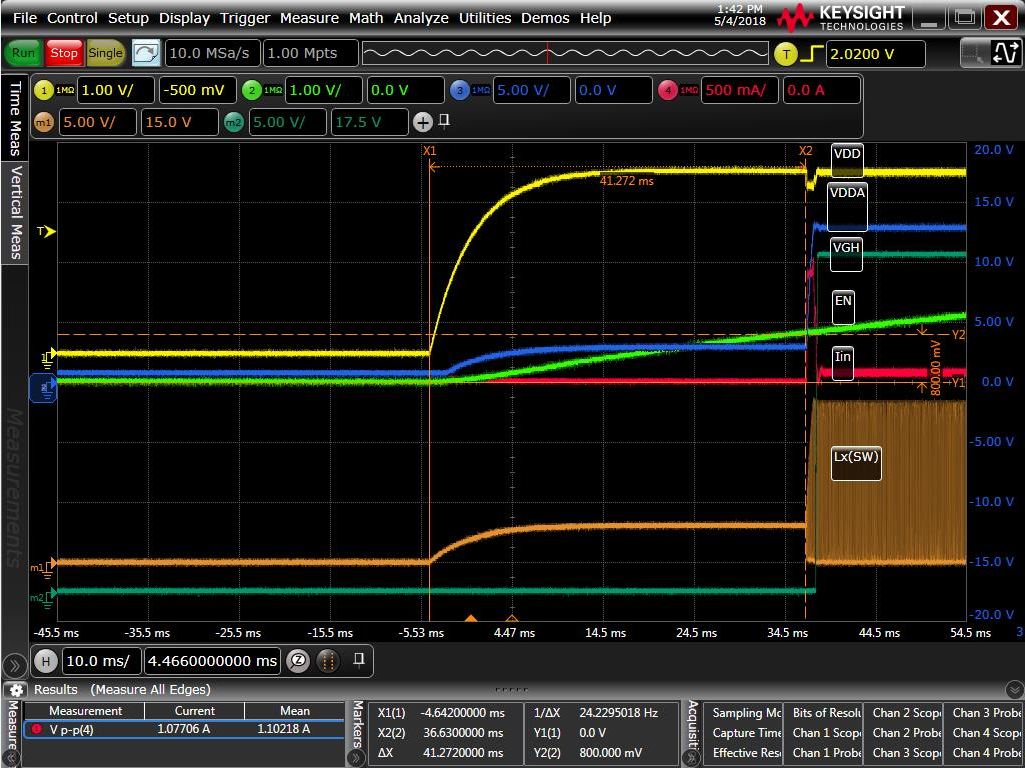Click the VDD waveform label
Screen dimensions: 1025x768
(847, 160)
